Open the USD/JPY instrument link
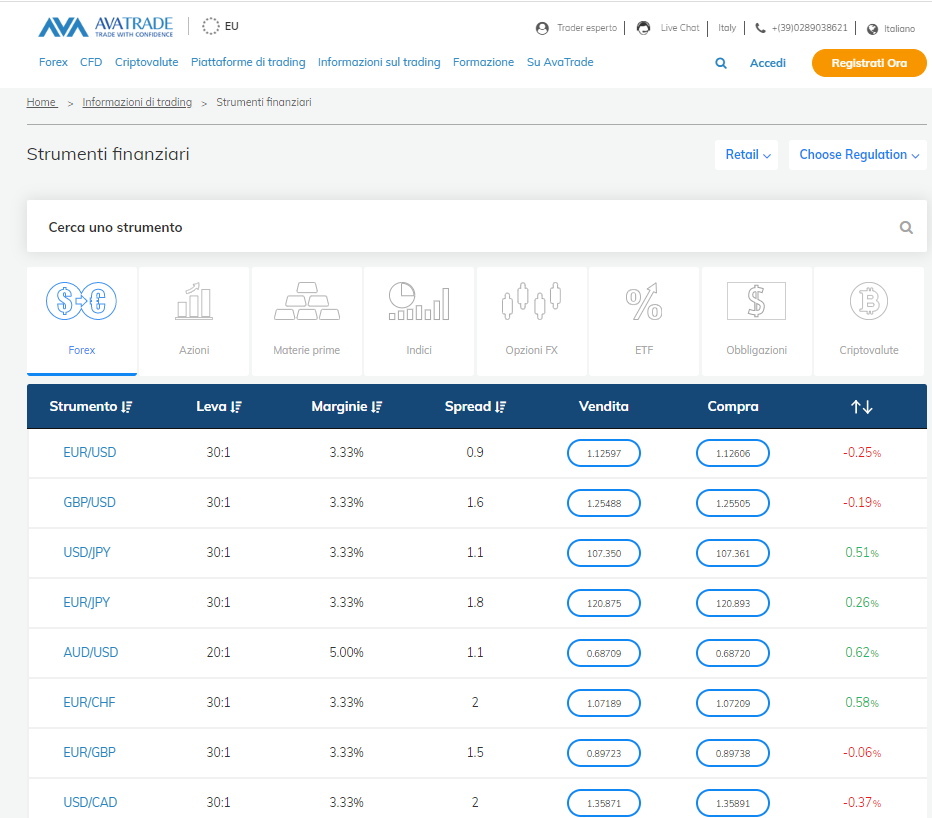 click(x=87, y=552)
